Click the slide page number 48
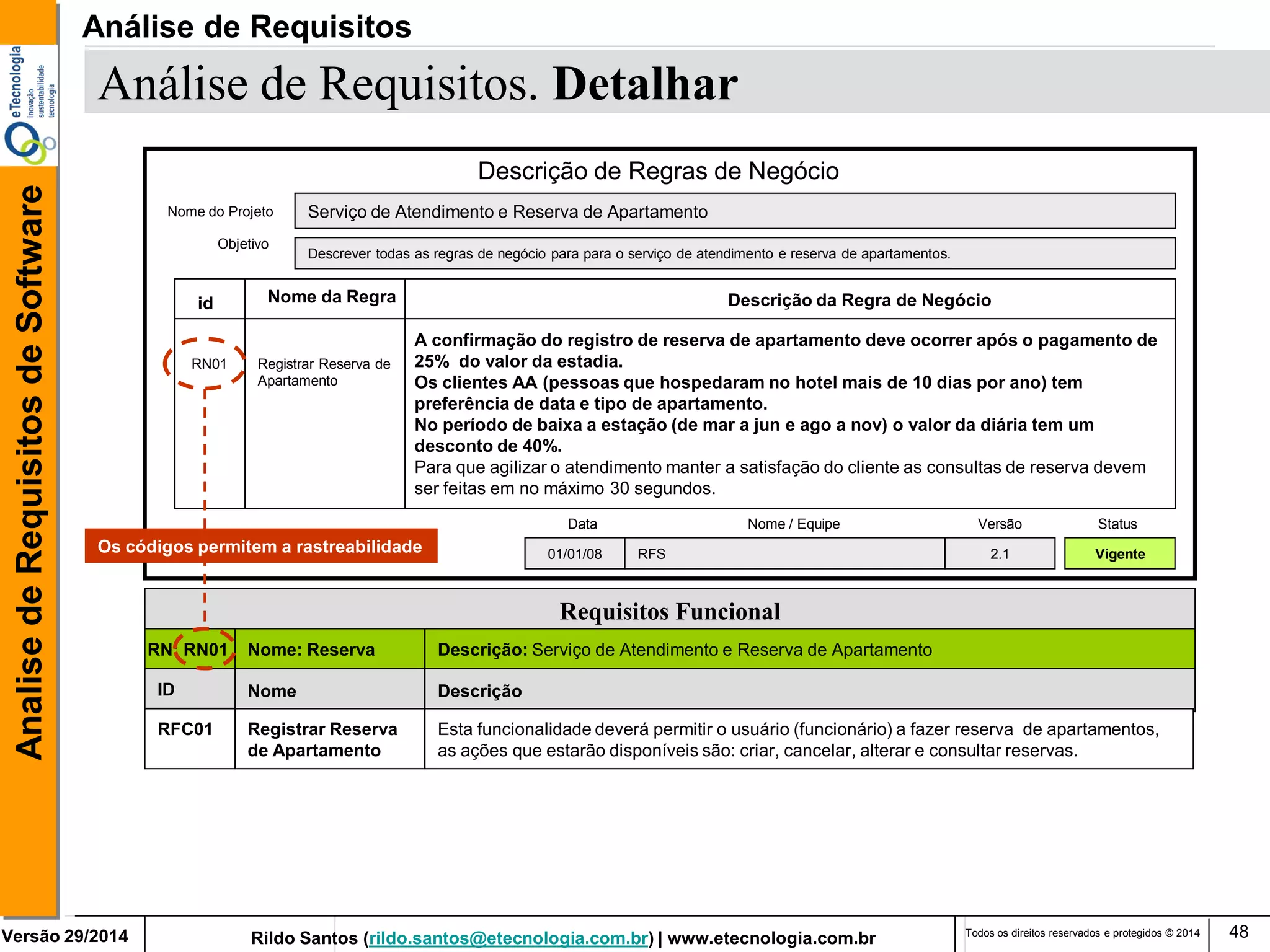The width and height of the screenshot is (1270, 952). click(1238, 932)
